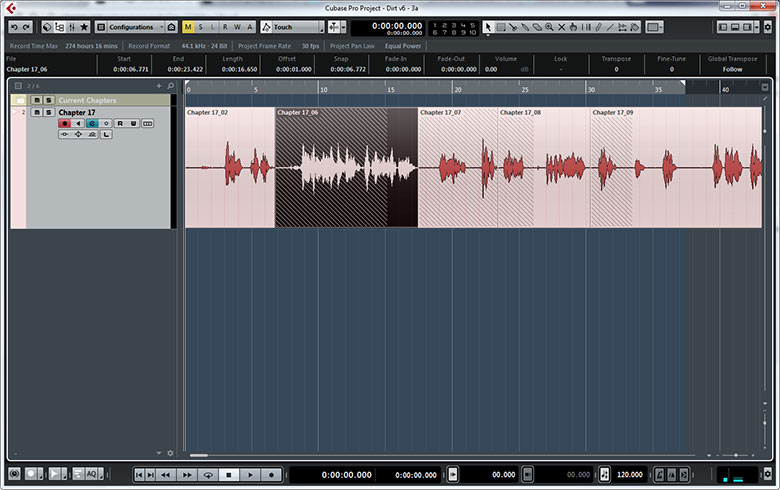Image resolution: width=780 pixels, height=490 pixels.
Task: Enable record on Chapter 17 track
Action: (65, 123)
